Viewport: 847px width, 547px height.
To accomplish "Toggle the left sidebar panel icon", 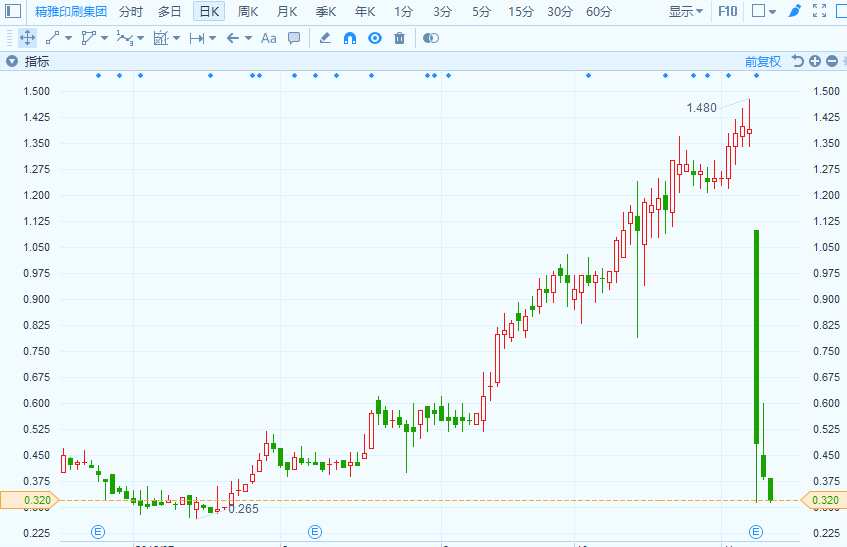I will coord(12,11).
